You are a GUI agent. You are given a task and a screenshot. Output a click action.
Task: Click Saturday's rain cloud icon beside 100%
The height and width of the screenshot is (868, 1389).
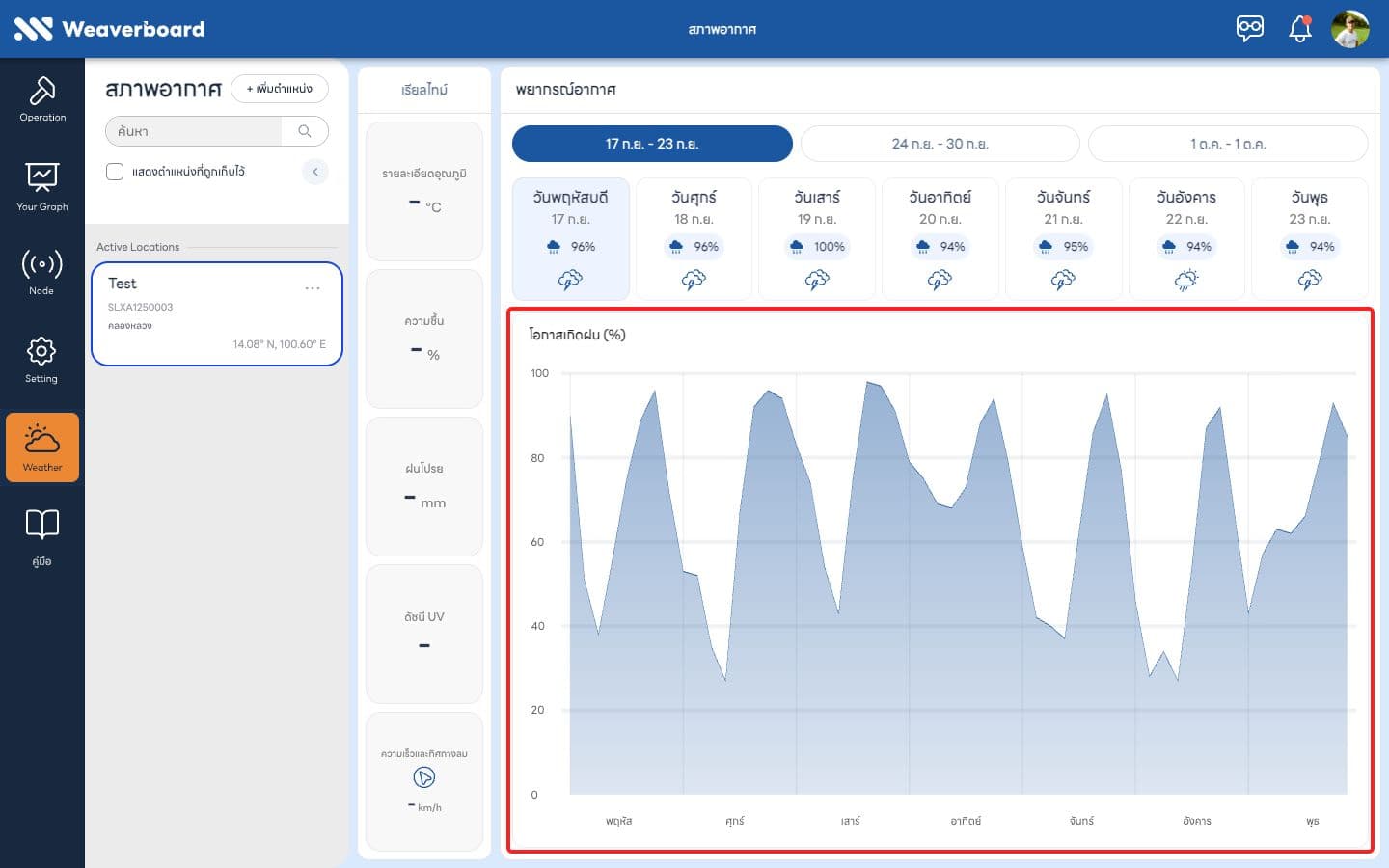[x=797, y=247]
